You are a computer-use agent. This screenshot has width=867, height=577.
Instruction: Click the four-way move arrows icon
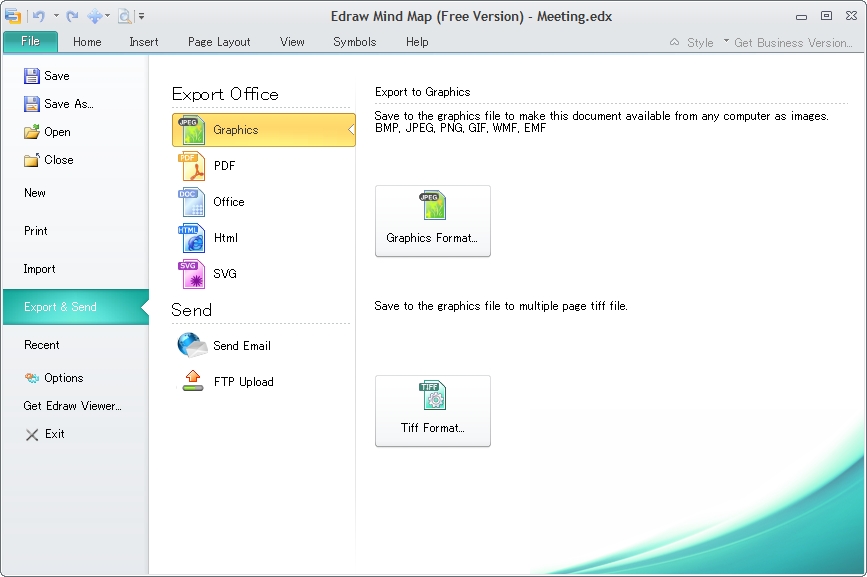tap(95, 16)
